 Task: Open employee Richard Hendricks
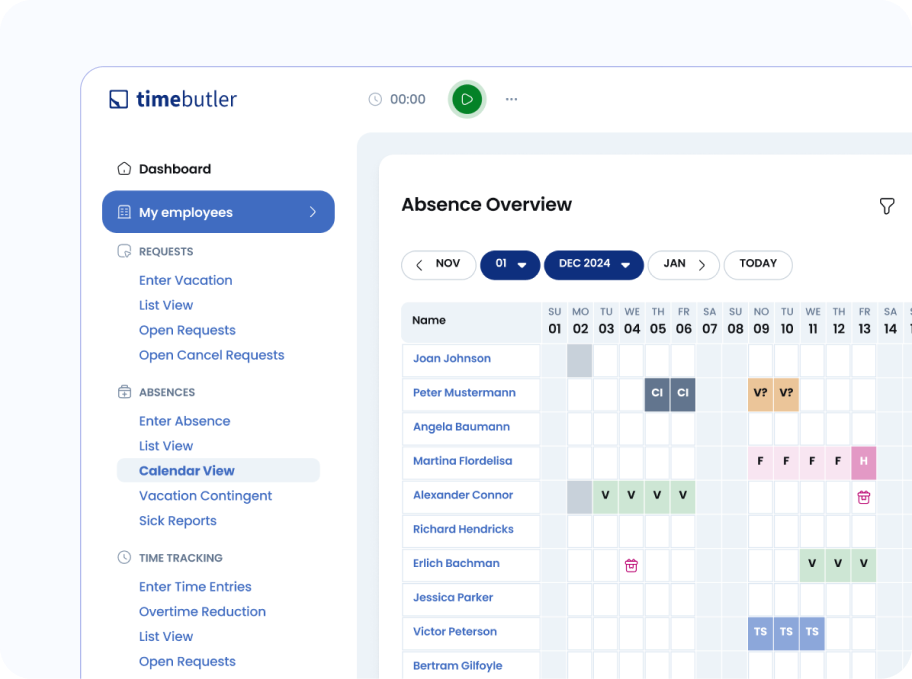[x=463, y=529]
